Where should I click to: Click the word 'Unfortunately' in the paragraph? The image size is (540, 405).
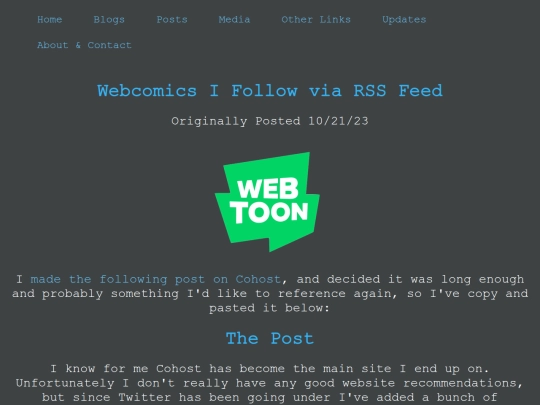[x=65, y=383]
